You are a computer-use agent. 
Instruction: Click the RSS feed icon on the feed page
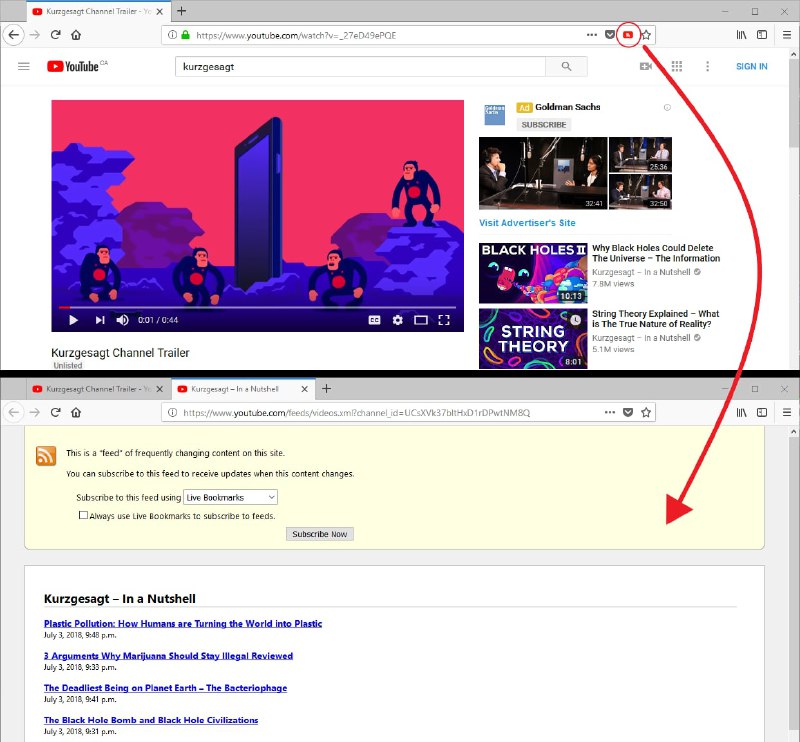coord(45,456)
